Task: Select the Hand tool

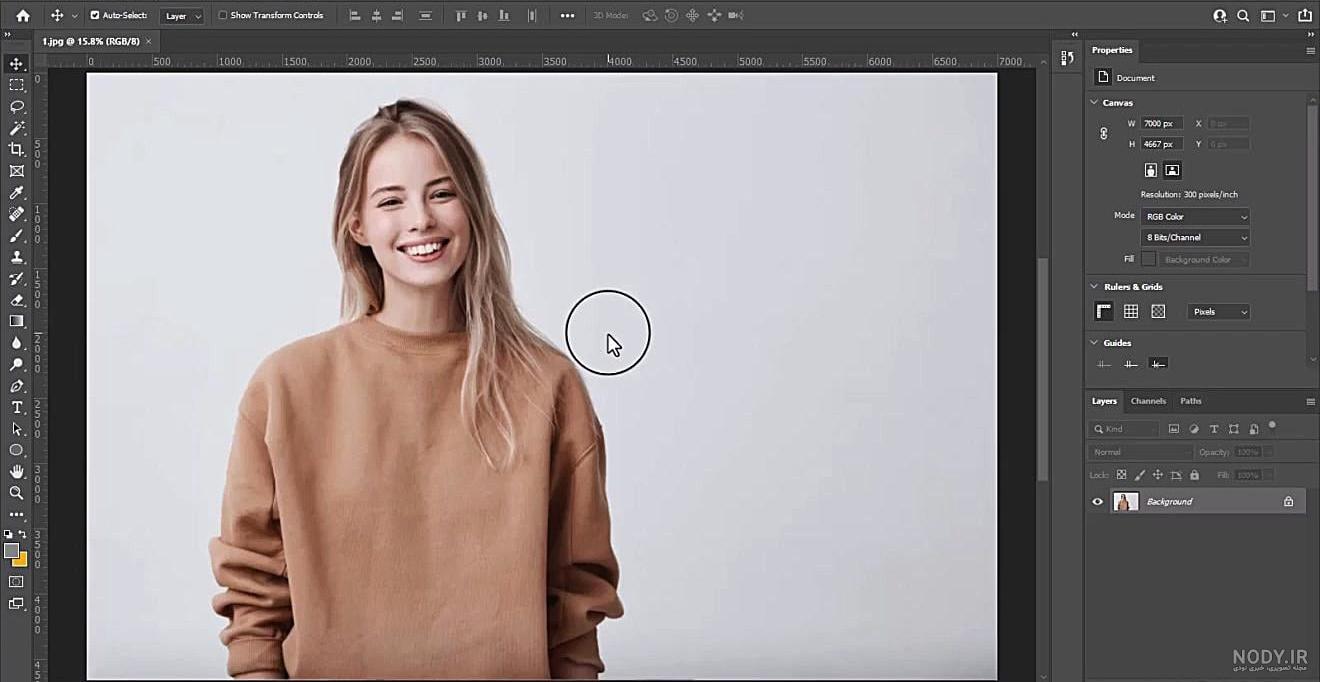Action: [17, 471]
